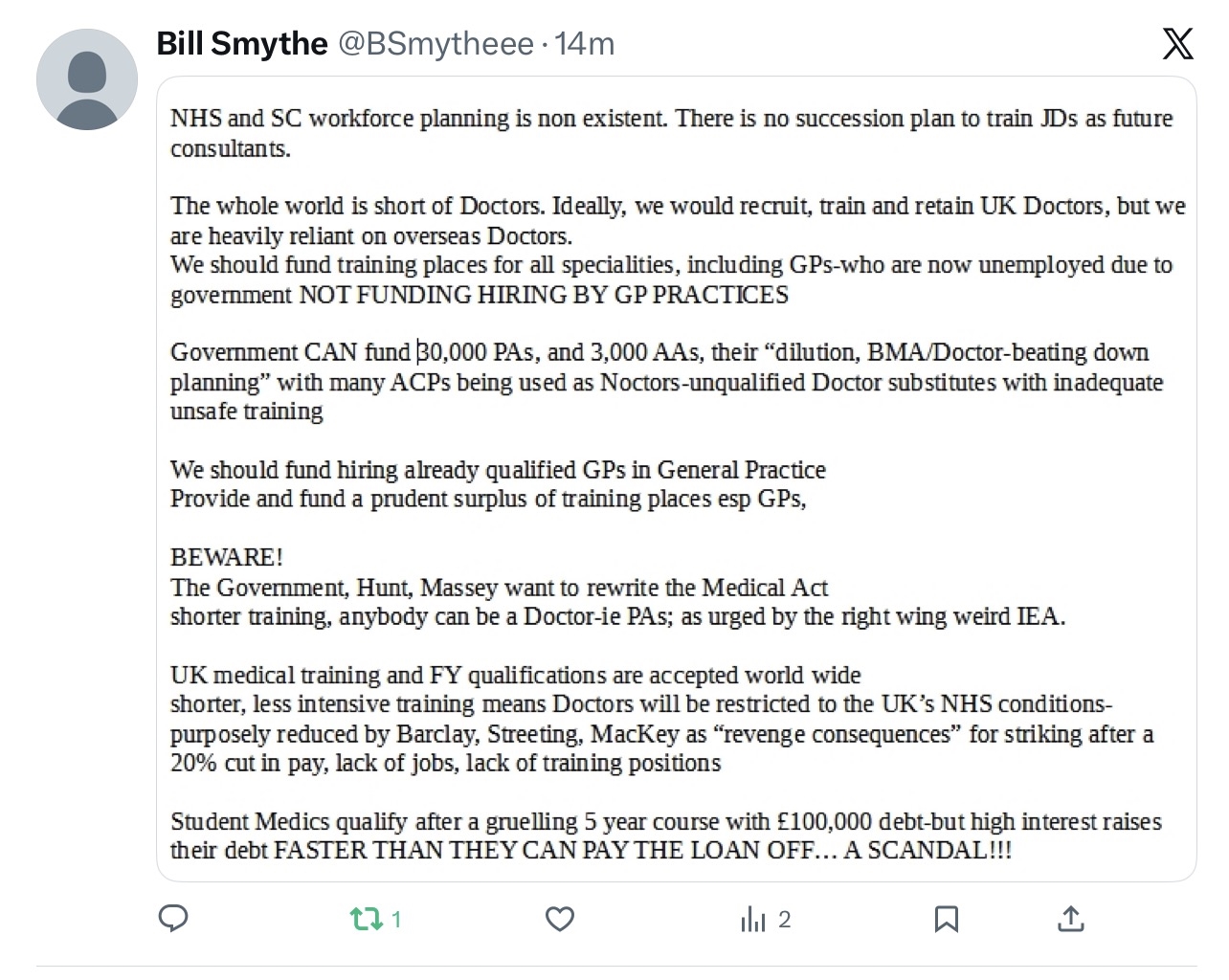This screenshot has width=1229, height=980.
Task: Bookmark this post
Action: pyautogui.click(x=946, y=920)
